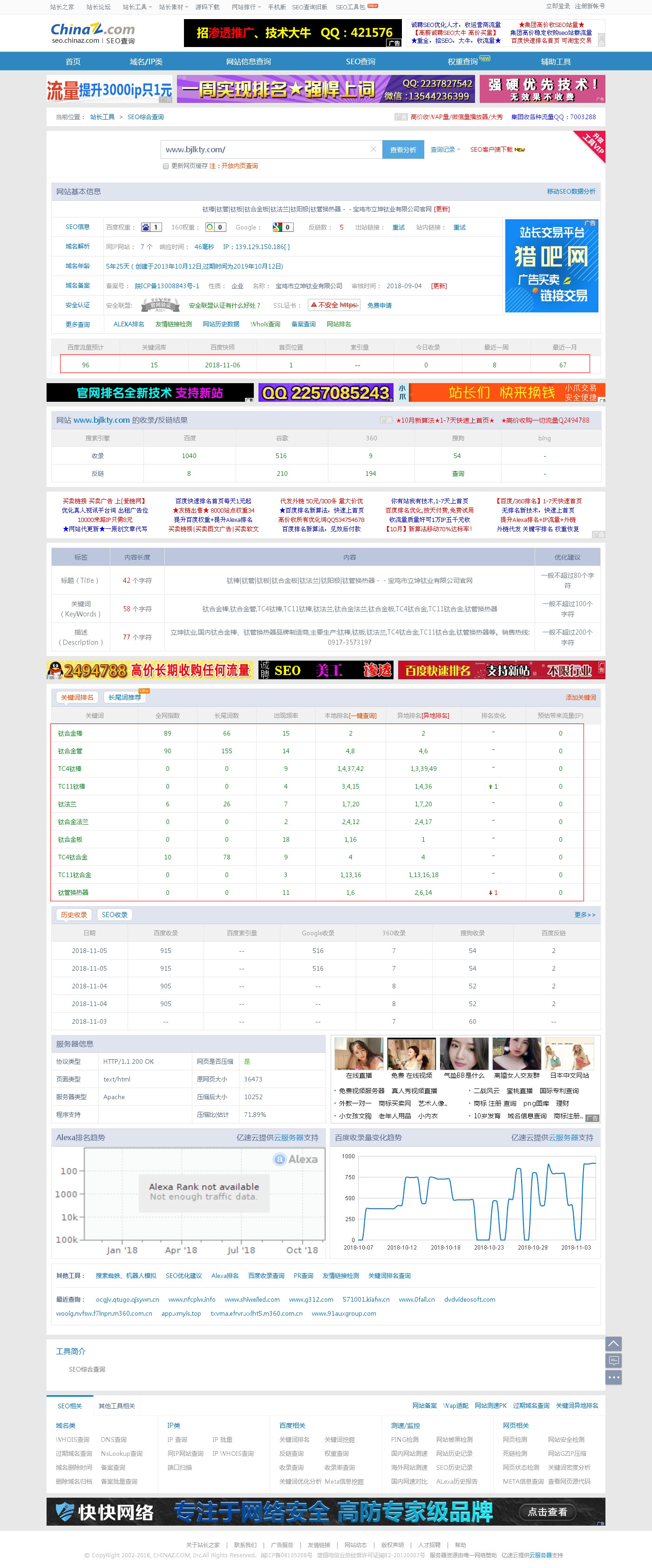Click the 免费申请 SSL link
Image resolution: width=652 pixels, height=1568 pixels.
pyautogui.click(x=379, y=305)
